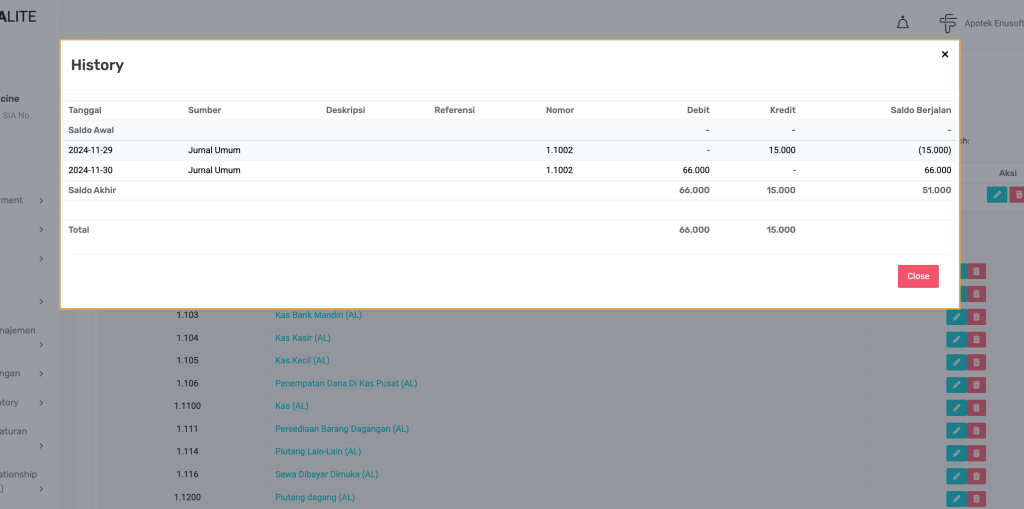Image resolution: width=1024 pixels, height=509 pixels.
Task: Edit the Sewa Dibayar Dimuka (AL) account
Action: point(956,476)
